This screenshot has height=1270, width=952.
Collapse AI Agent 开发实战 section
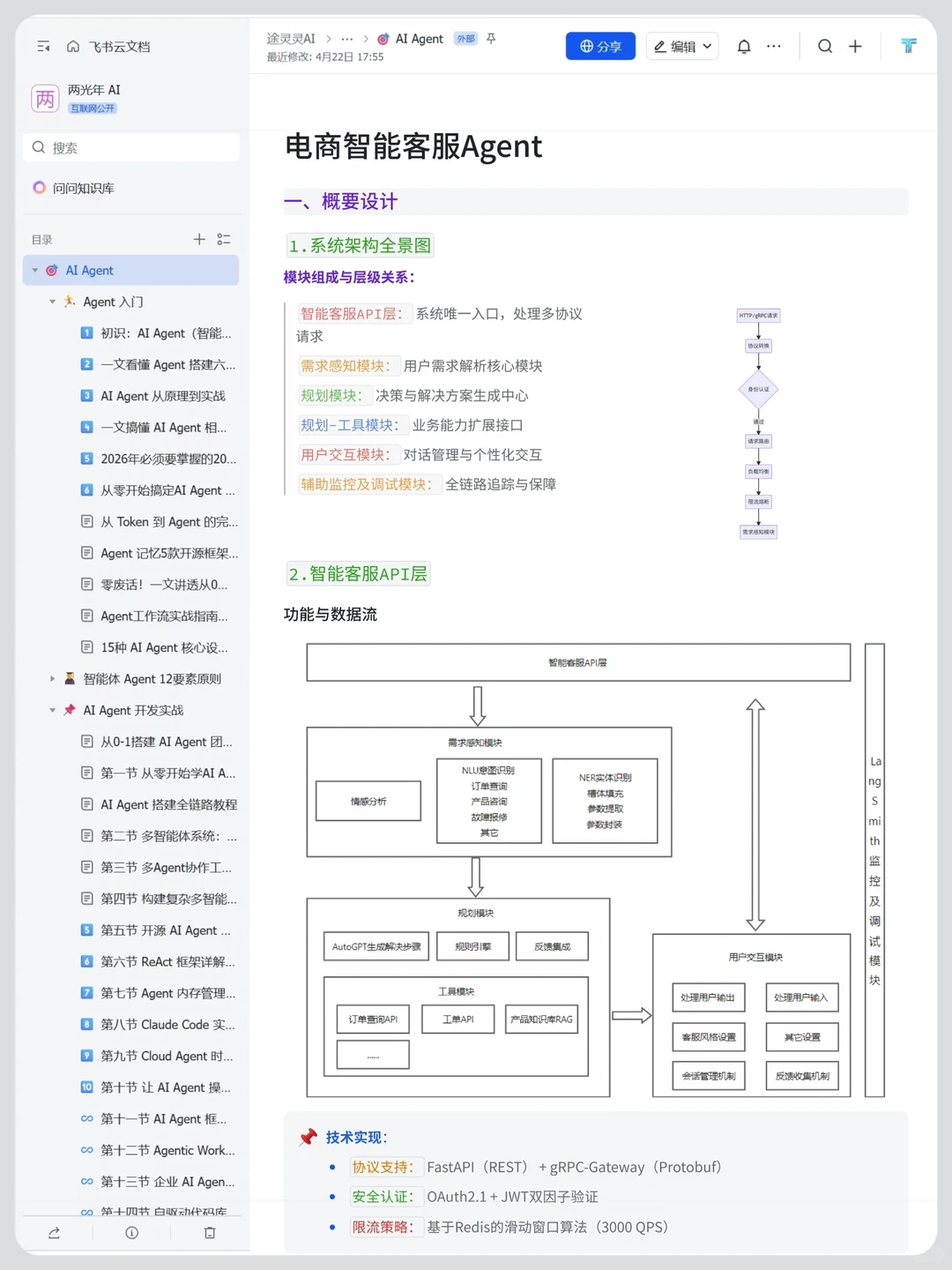(x=53, y=710)
